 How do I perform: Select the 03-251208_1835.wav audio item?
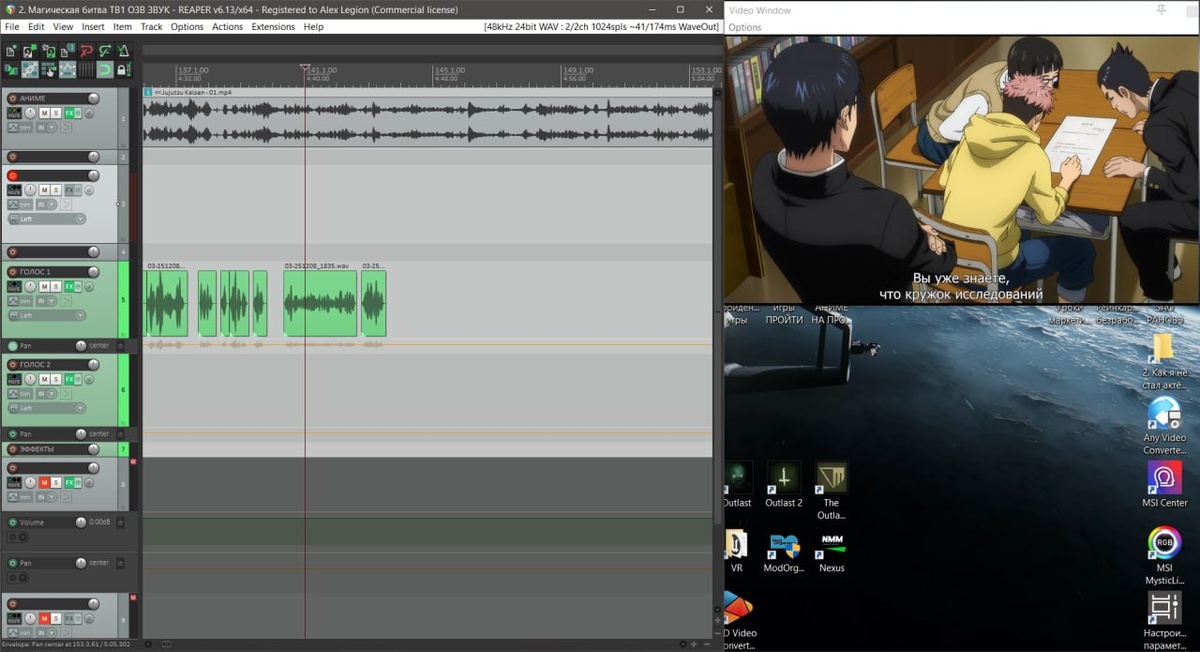[320, 303]
